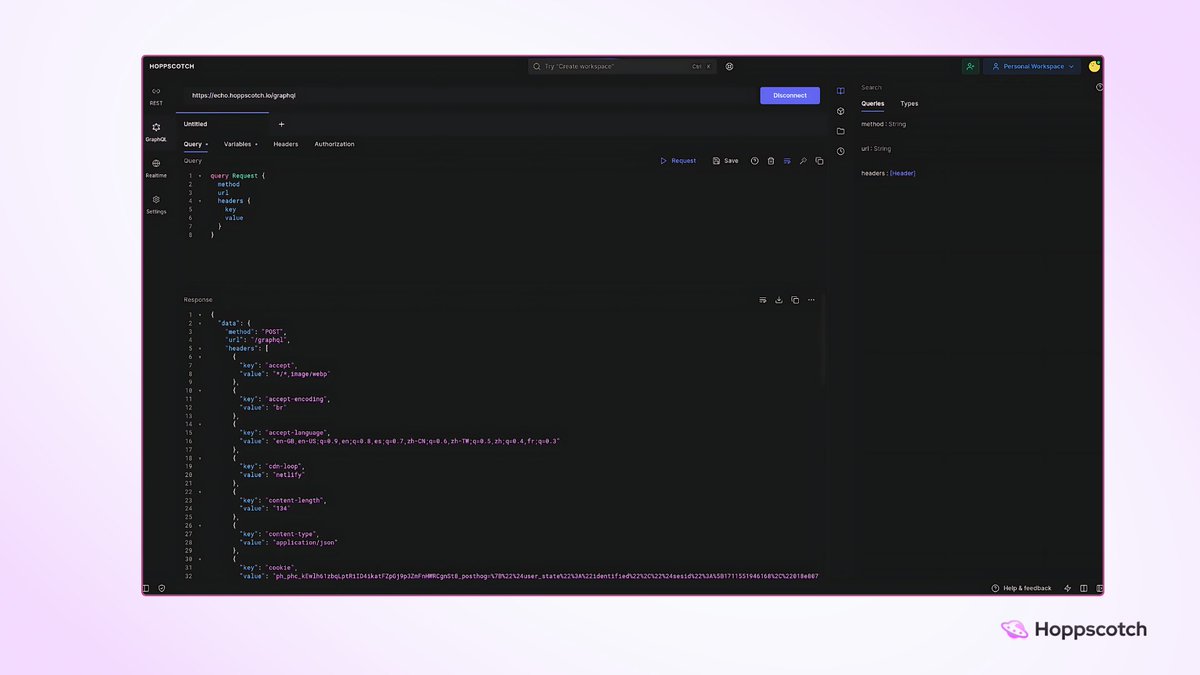
Task: Toggle line wrap in response panel
Action: point(763,300)
